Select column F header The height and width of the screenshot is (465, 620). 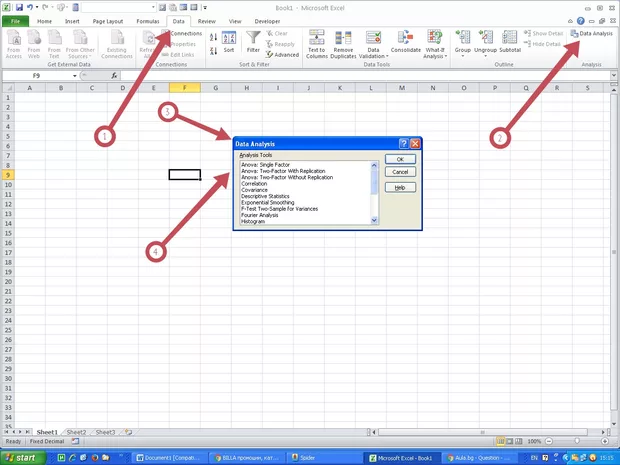185,88
